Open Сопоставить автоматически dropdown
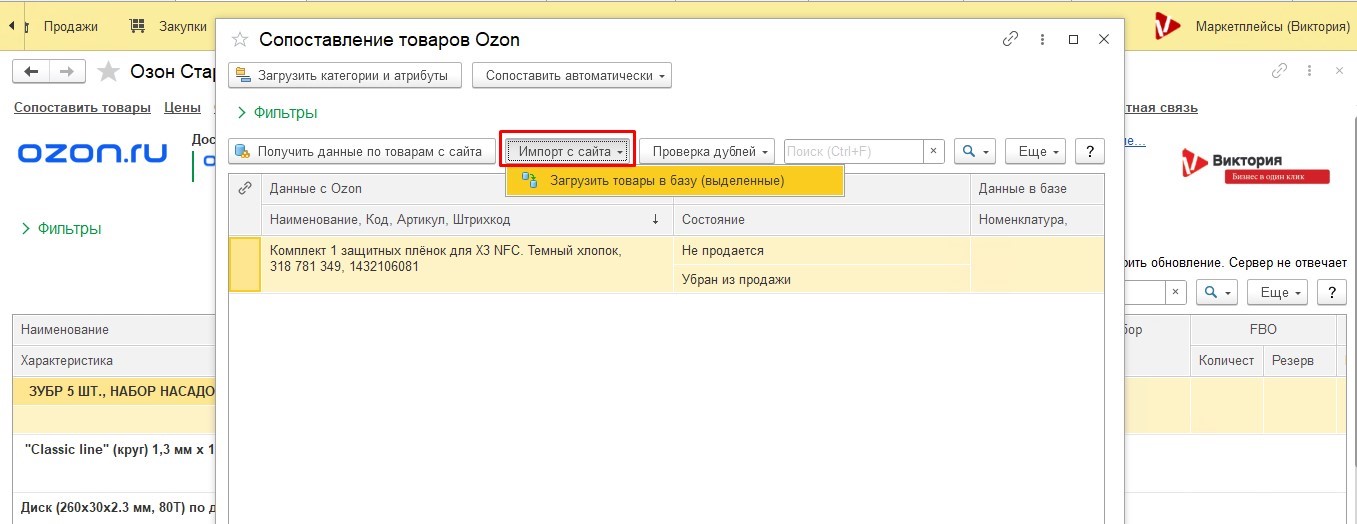 (571, 75)
